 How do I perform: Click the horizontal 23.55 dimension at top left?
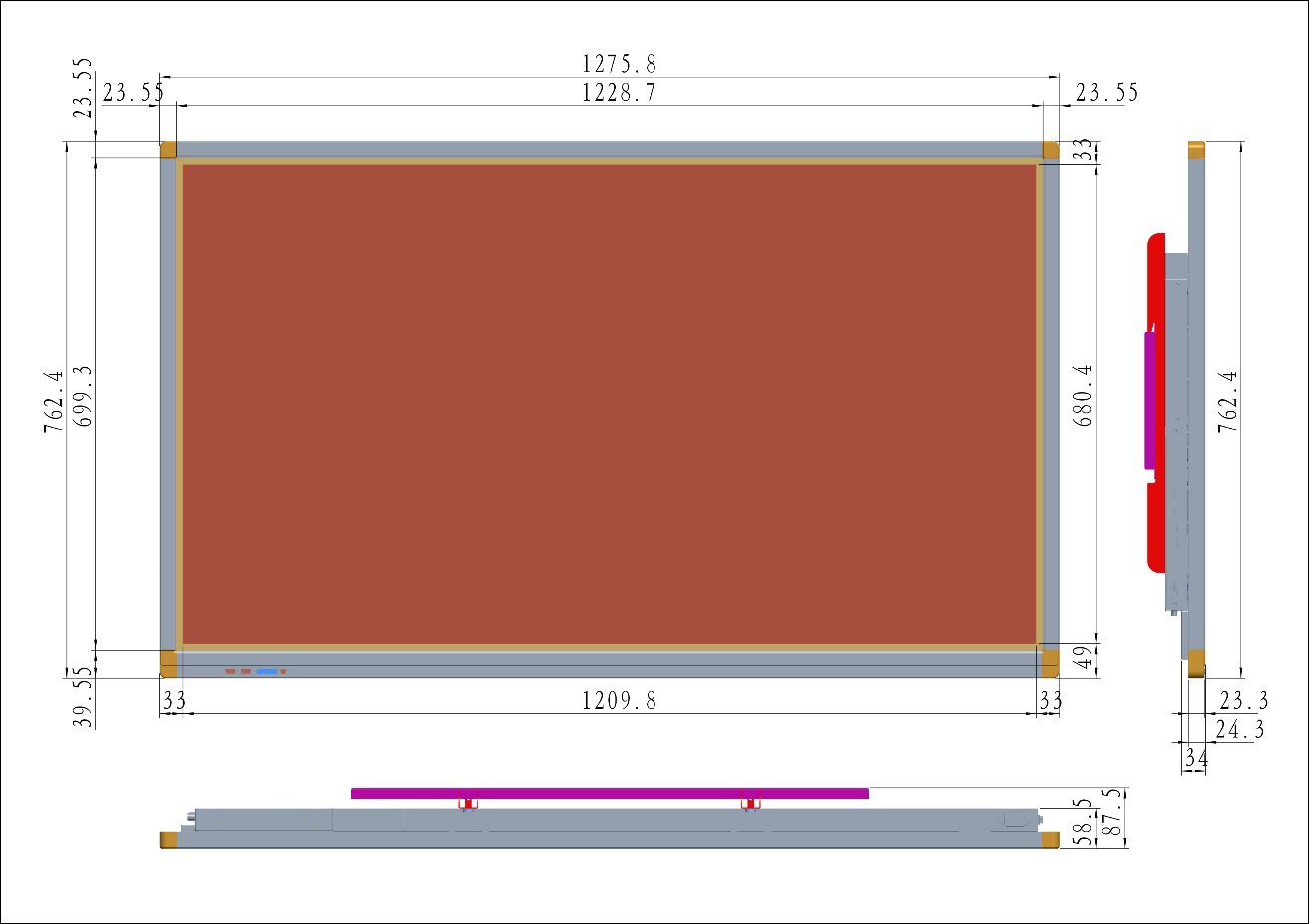(133, 93)
